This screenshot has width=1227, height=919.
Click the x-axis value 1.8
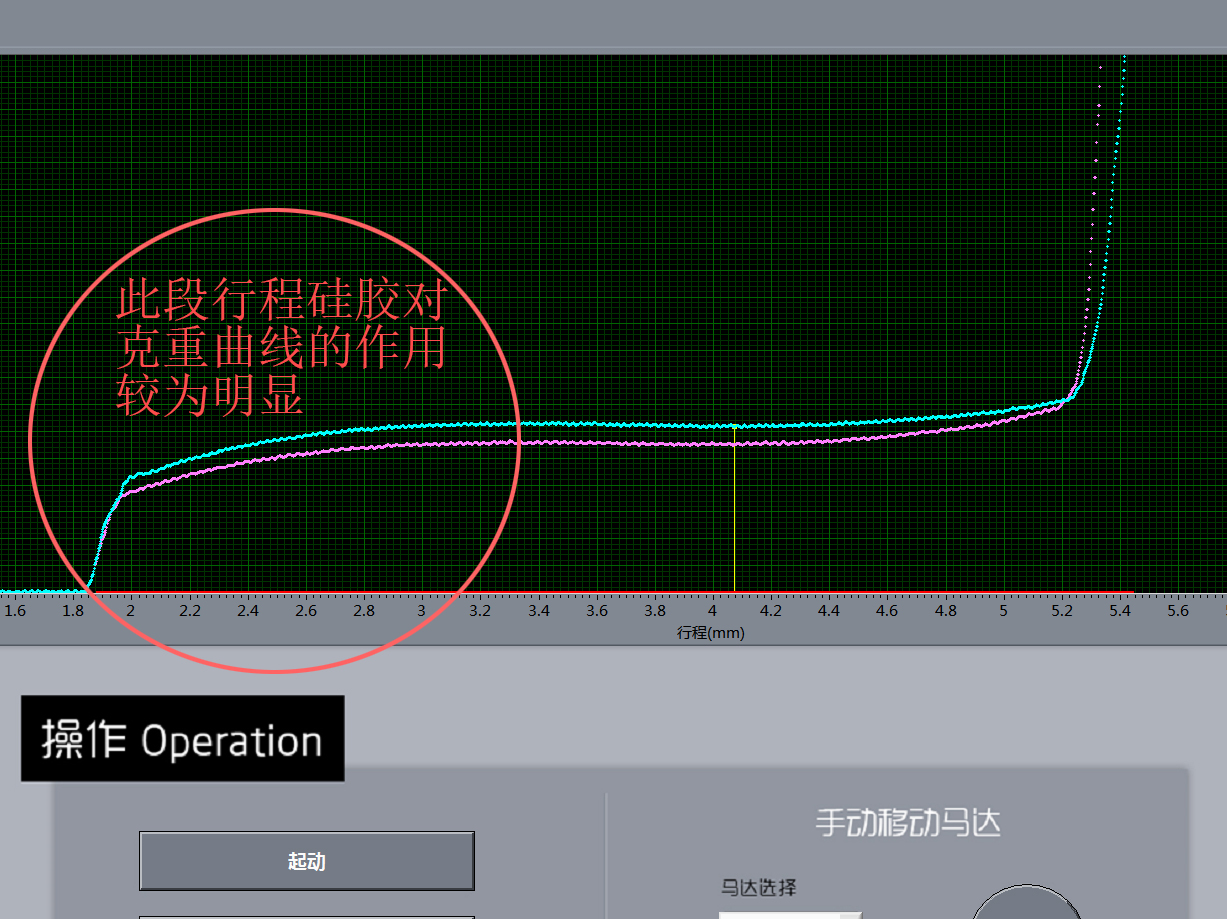pos(72,610)
